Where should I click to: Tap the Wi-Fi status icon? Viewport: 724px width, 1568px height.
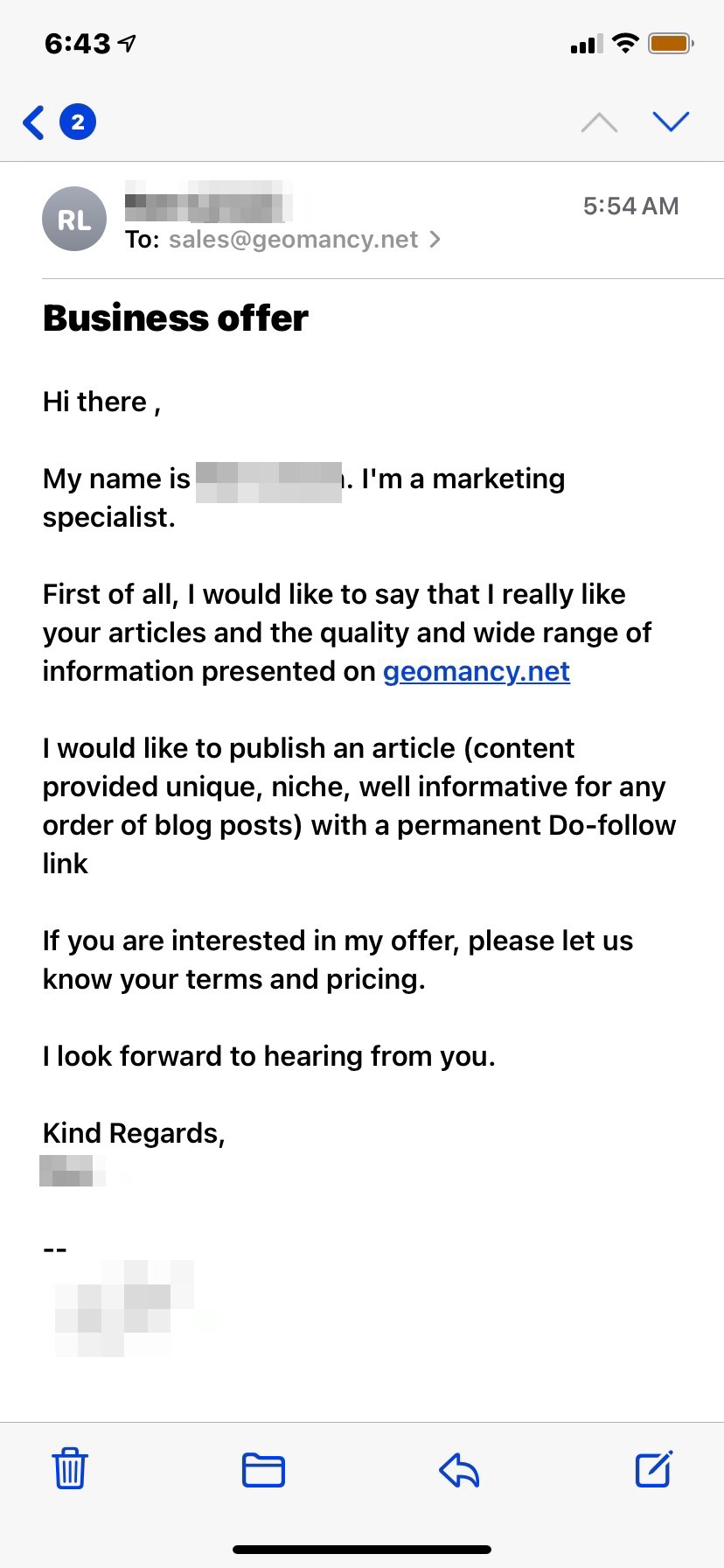click(x=625, y=43)
